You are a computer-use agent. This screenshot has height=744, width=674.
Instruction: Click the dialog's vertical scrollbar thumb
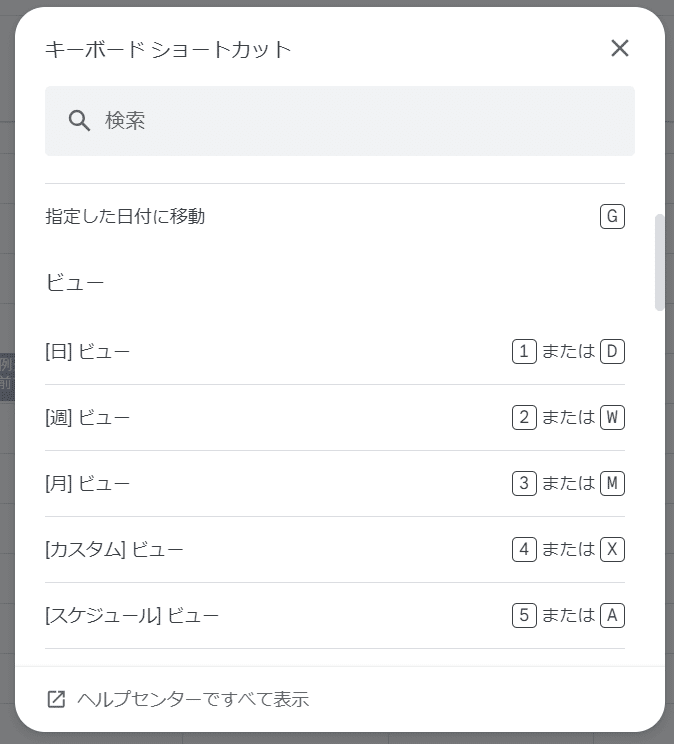pos(659,262)
